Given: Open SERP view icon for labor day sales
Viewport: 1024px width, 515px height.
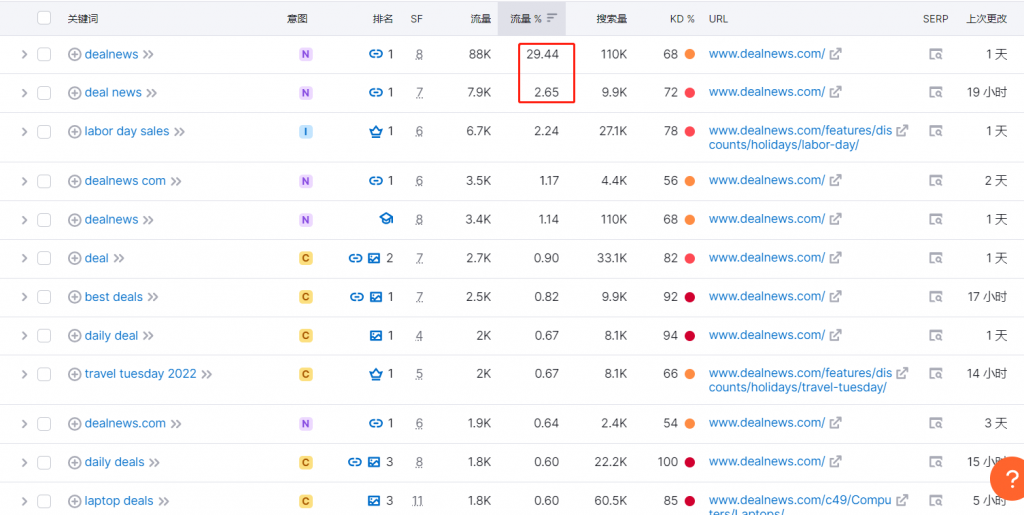Looking at the screenshot, I should pos(936,132).
